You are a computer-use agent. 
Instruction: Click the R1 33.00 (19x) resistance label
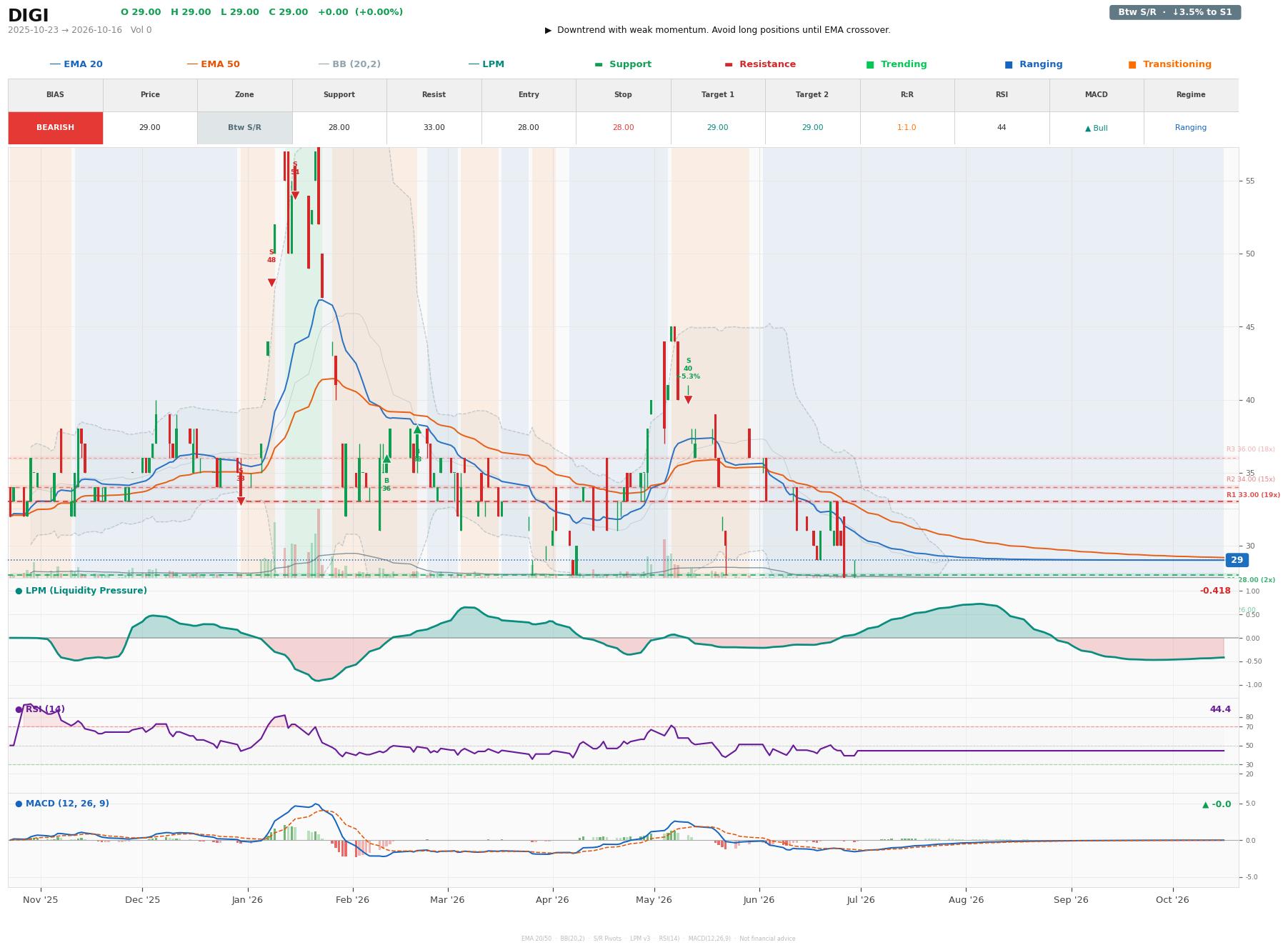pos(1253,495)
